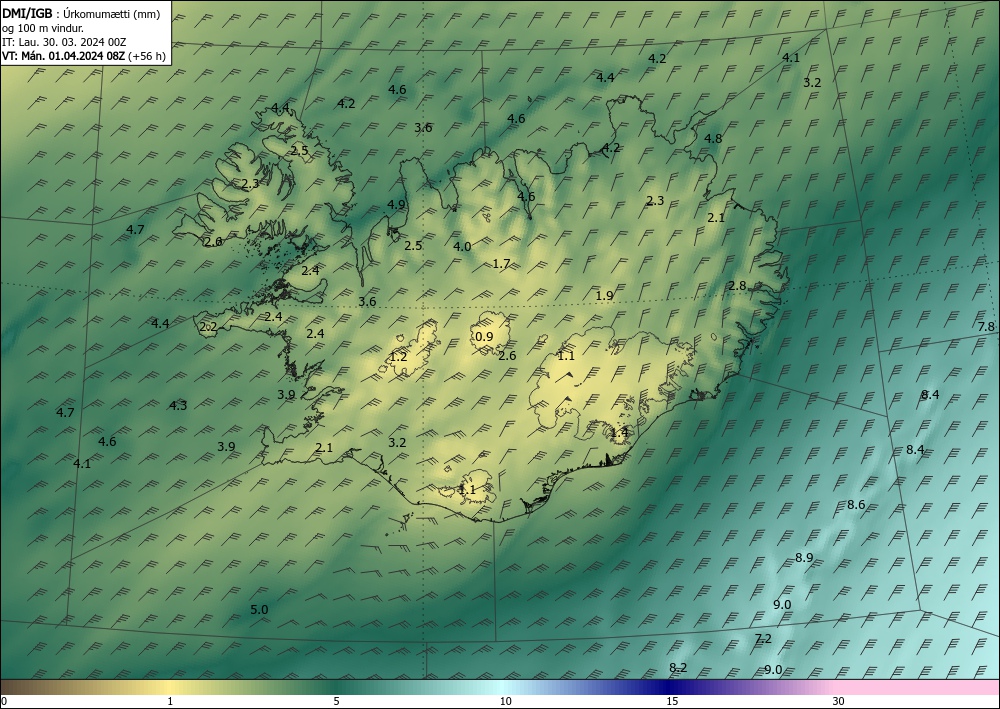Click the "15" label on the color scale
Viewport: 1000px width, 709px height.
[672, 701]
